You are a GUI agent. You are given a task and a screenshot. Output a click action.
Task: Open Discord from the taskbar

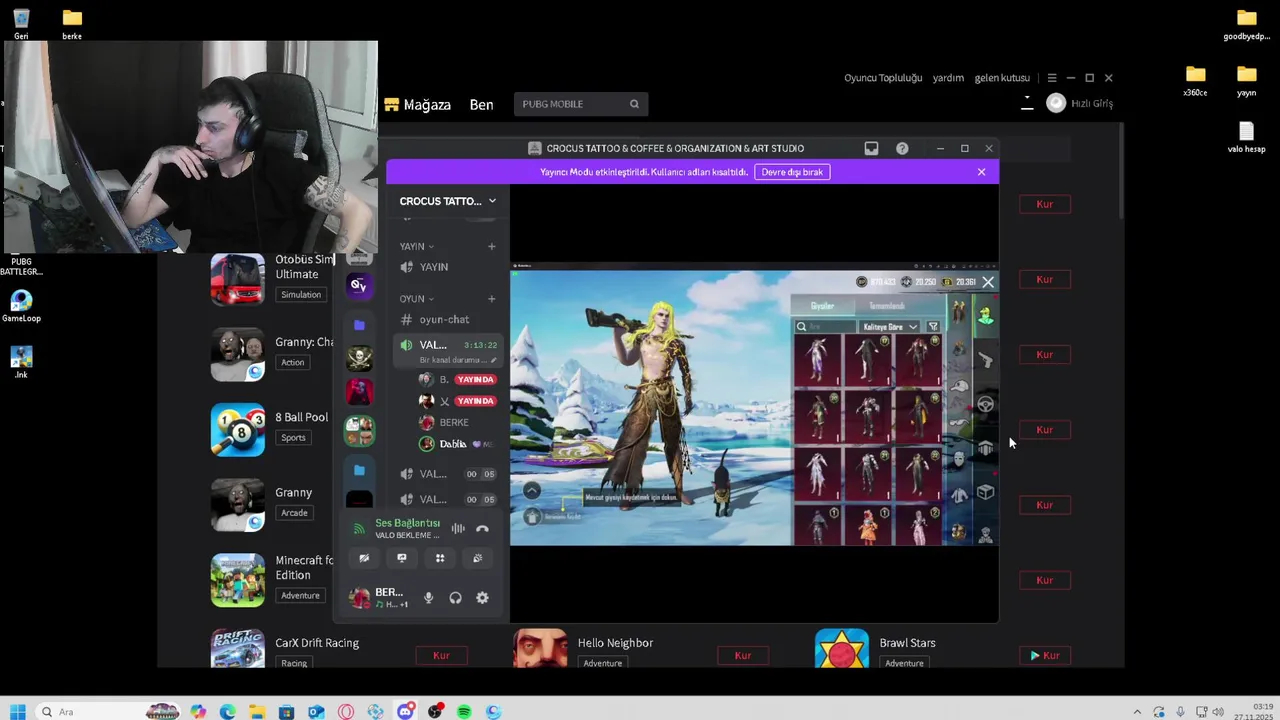coord(405,712)
